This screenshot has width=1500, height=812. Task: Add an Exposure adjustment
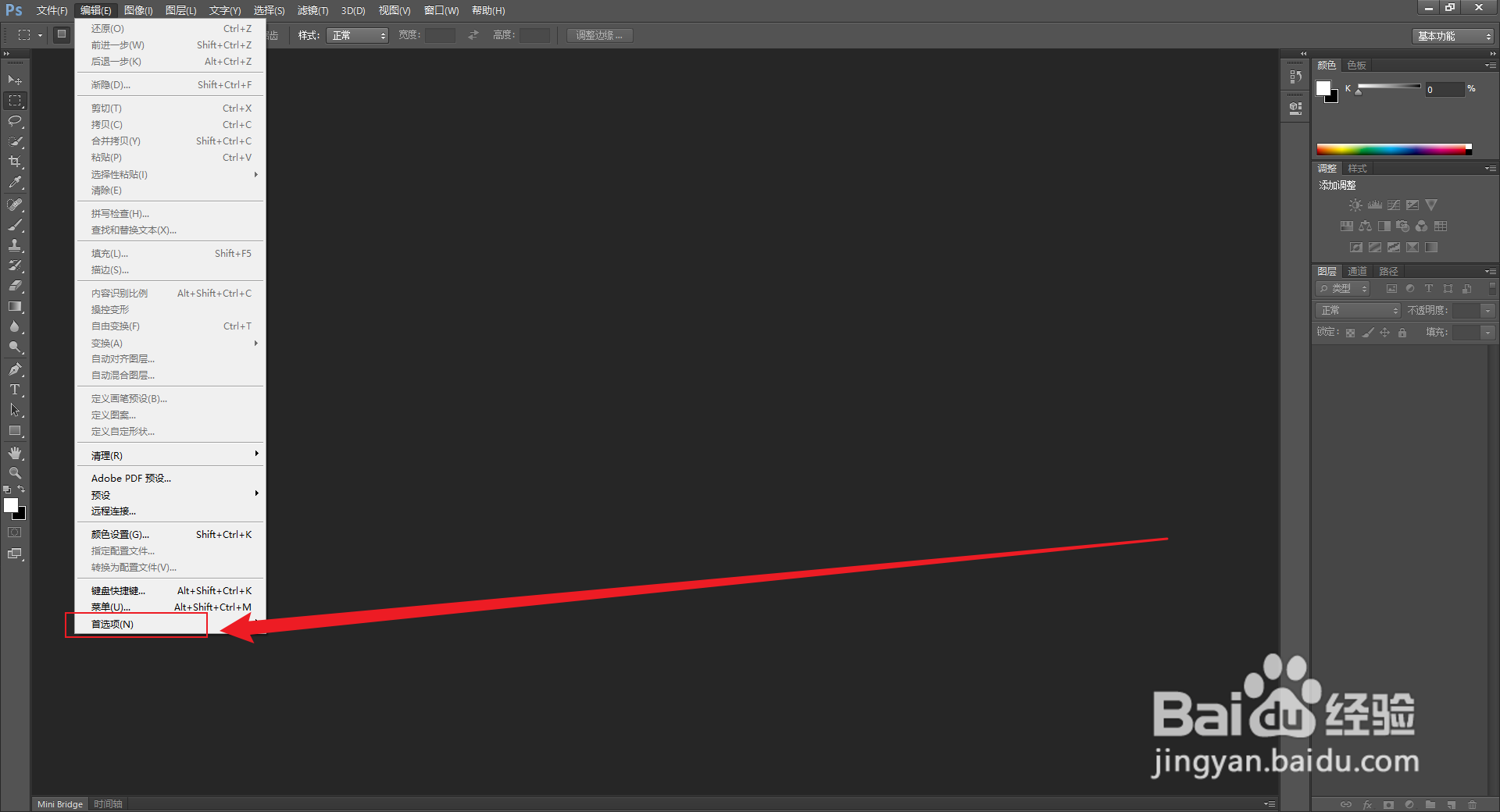[x=1412, y=205]
